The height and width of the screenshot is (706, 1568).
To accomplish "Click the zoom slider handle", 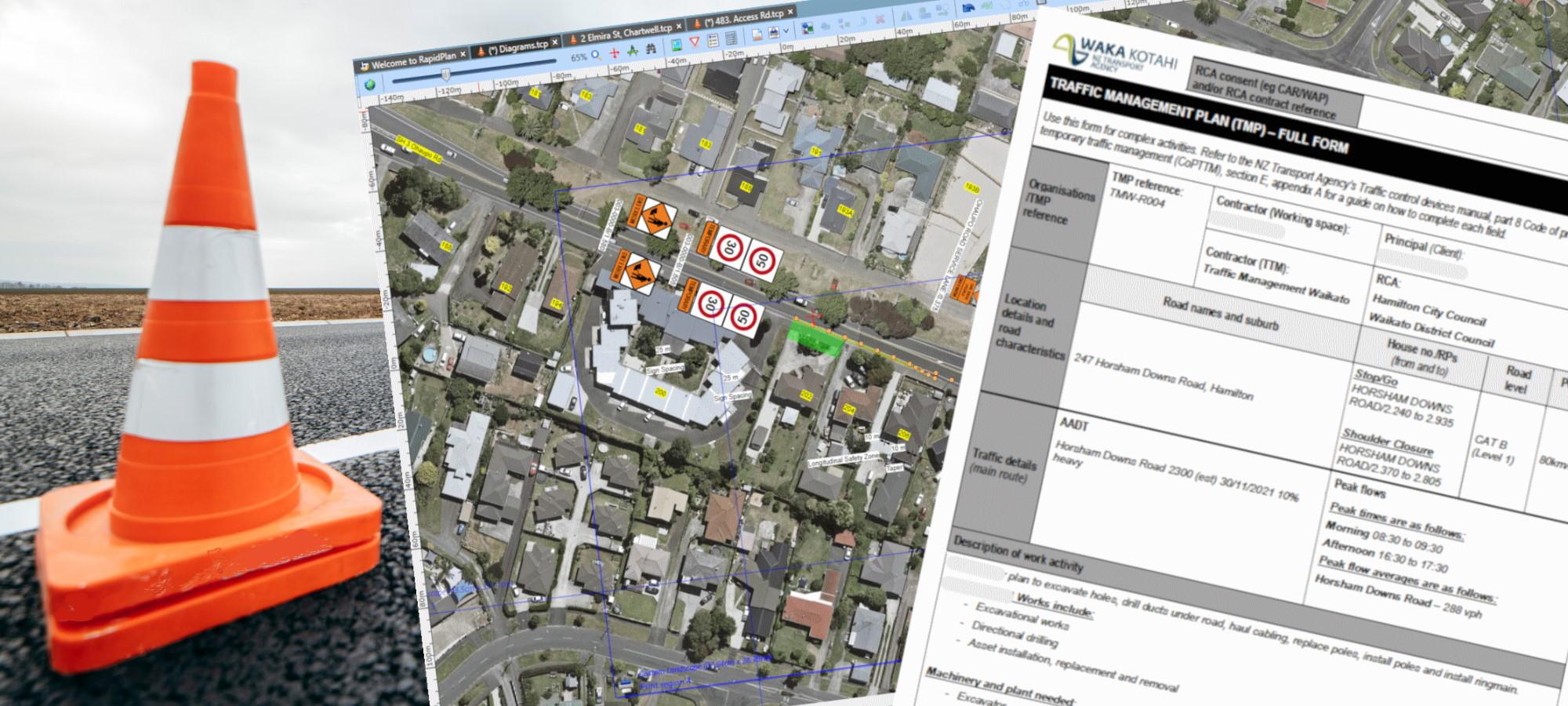I will [446, 74].
